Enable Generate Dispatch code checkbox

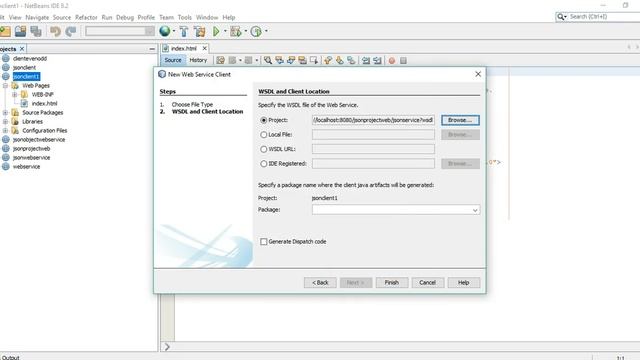click(x=264, y=242)
